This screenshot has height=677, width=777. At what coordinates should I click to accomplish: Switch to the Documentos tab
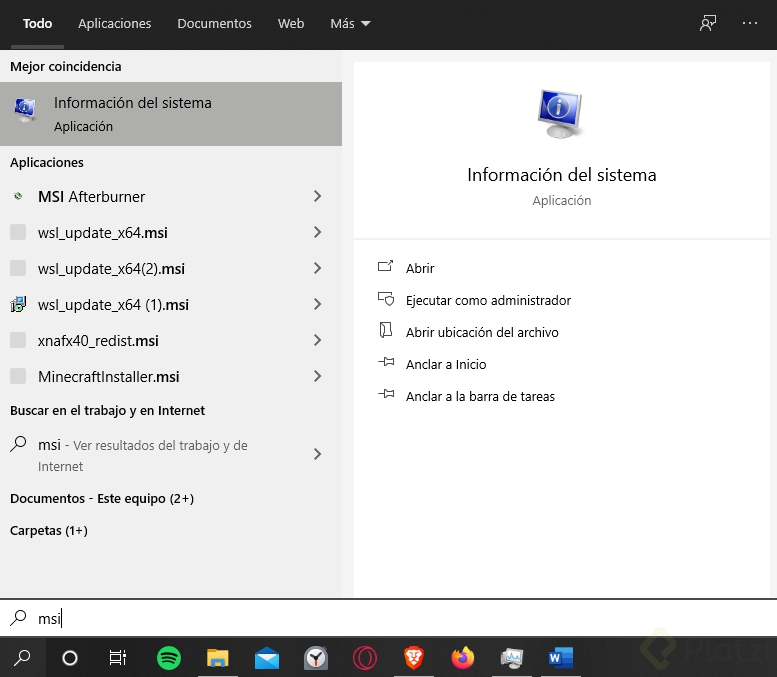(x=214, y=23)
